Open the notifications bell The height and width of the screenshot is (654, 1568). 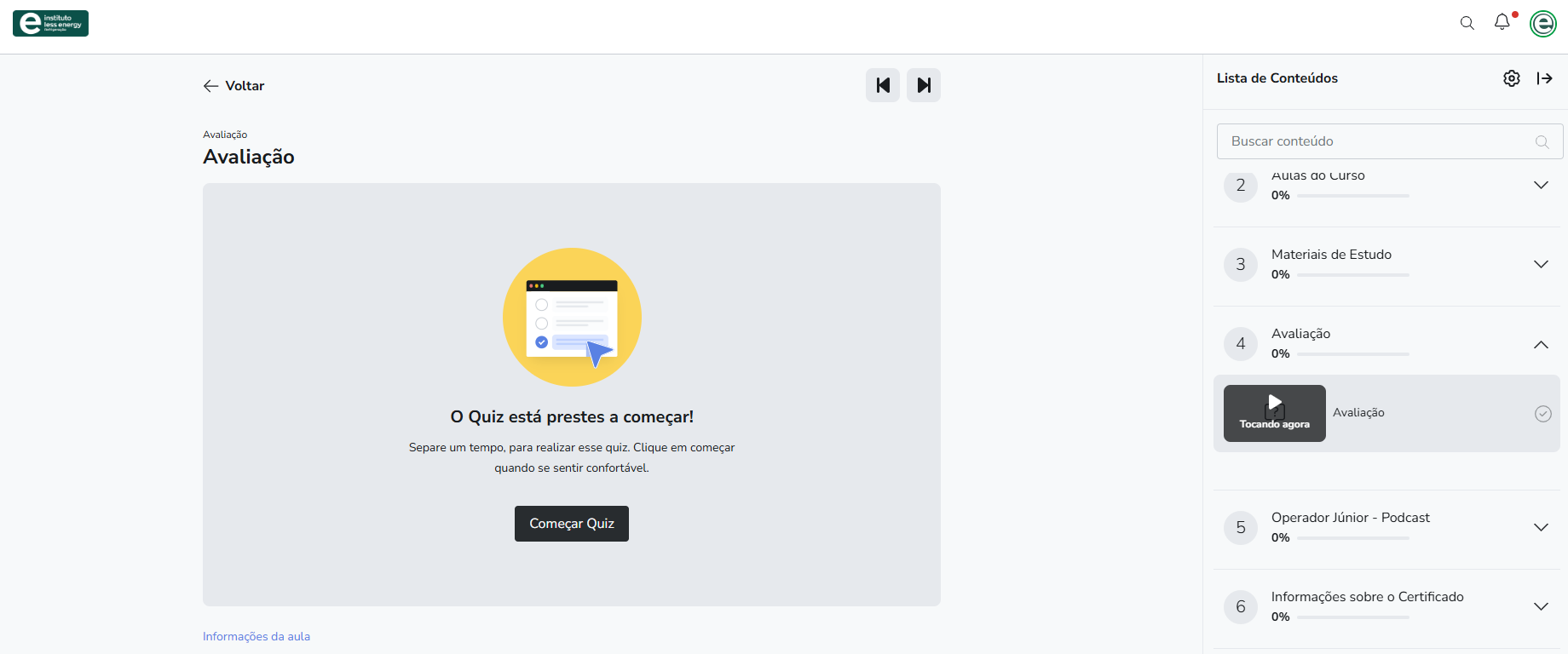1502,22
